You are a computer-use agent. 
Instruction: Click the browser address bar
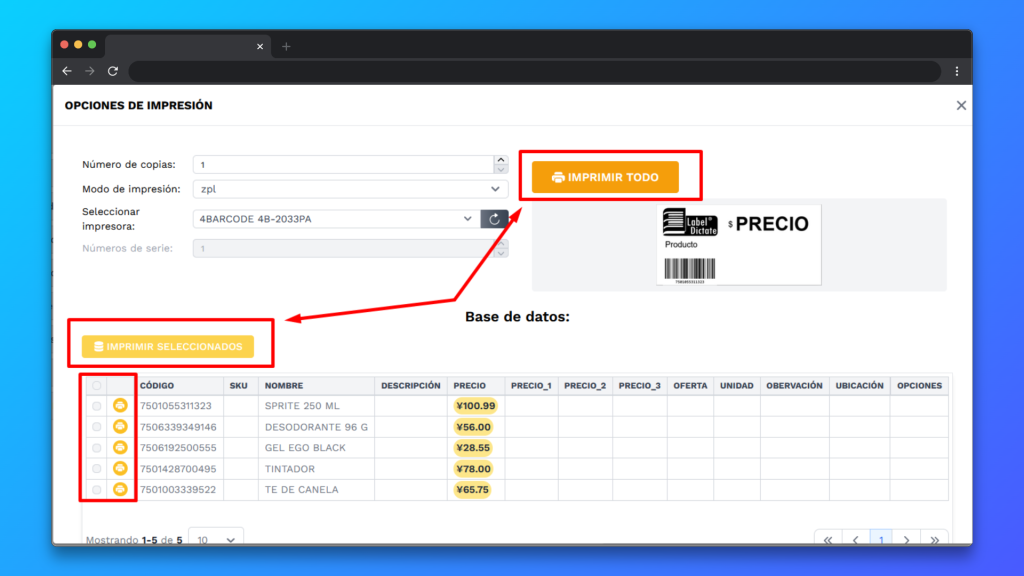click(x=534, y=71)
